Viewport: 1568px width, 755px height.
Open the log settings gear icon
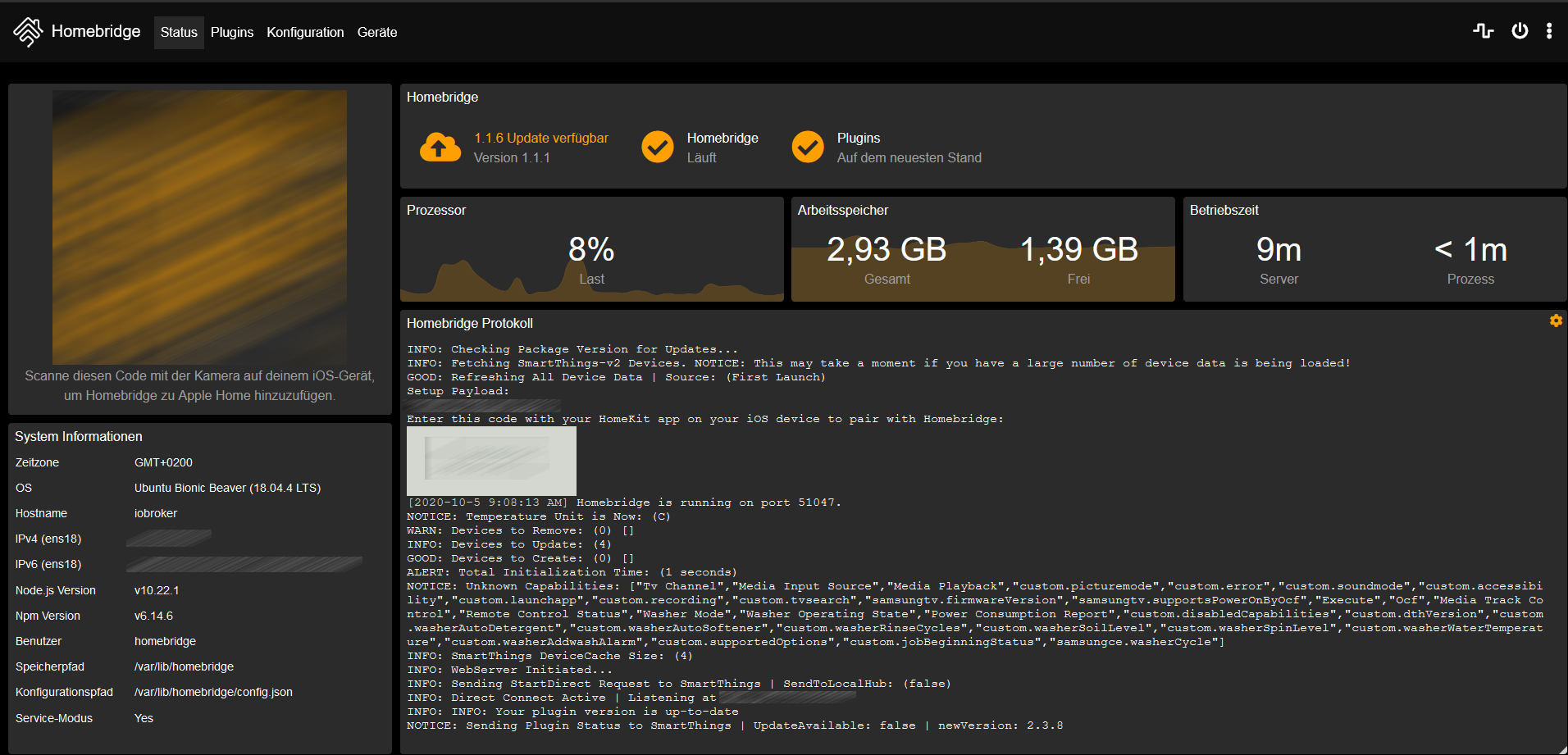[x=1556, y=321]
